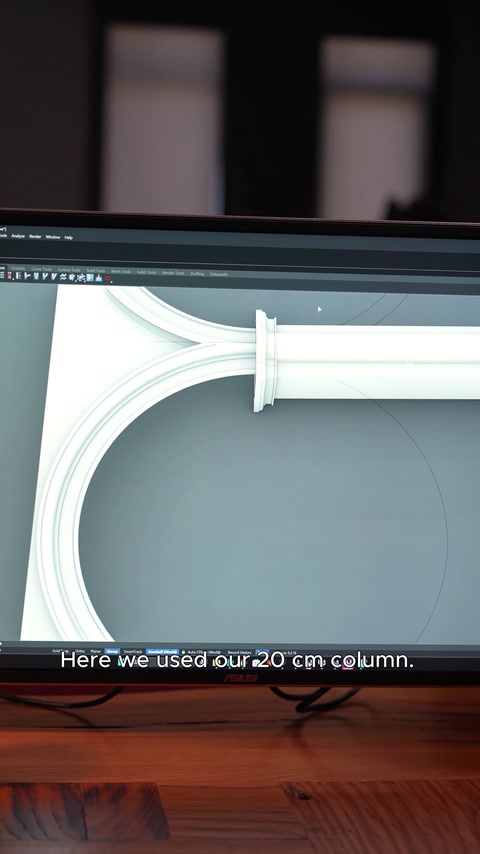Click the blue cleaning-brush toolbar icon
The width and height of the screenshot is (480, 854).
coord(99,278)
